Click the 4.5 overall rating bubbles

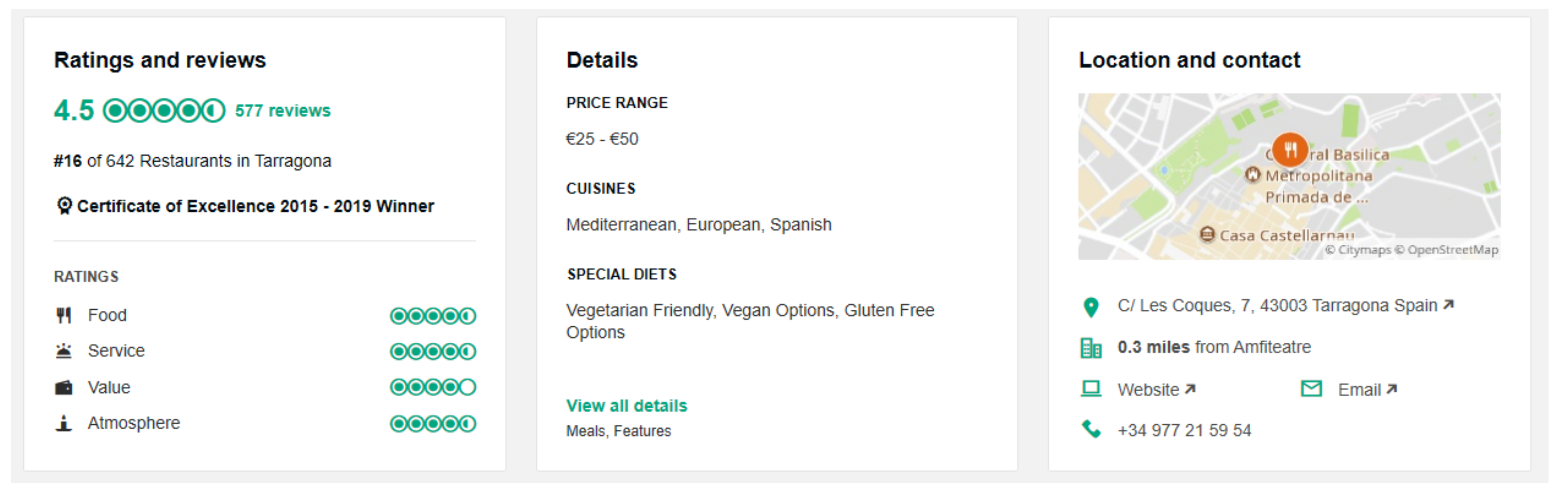coord(164,111)
